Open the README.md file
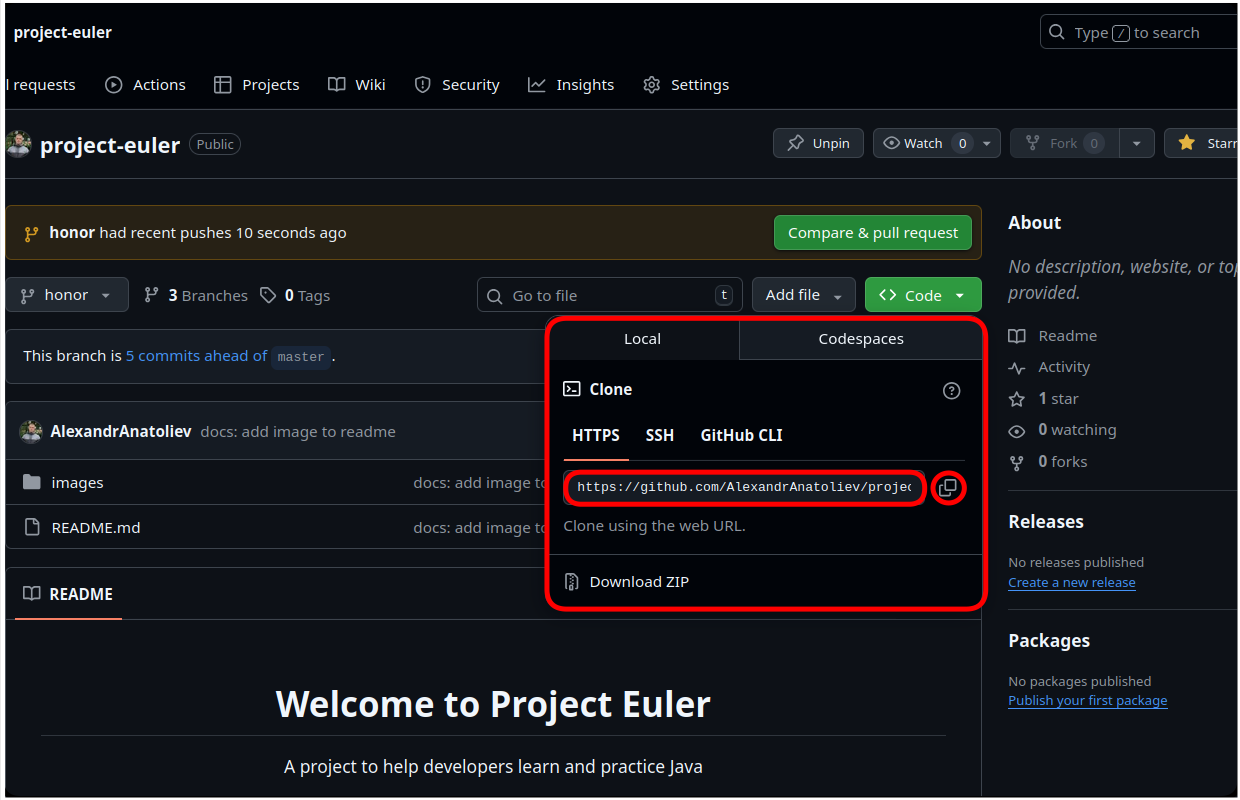Screen dimensions: 1240x800 tap(95, 528)
